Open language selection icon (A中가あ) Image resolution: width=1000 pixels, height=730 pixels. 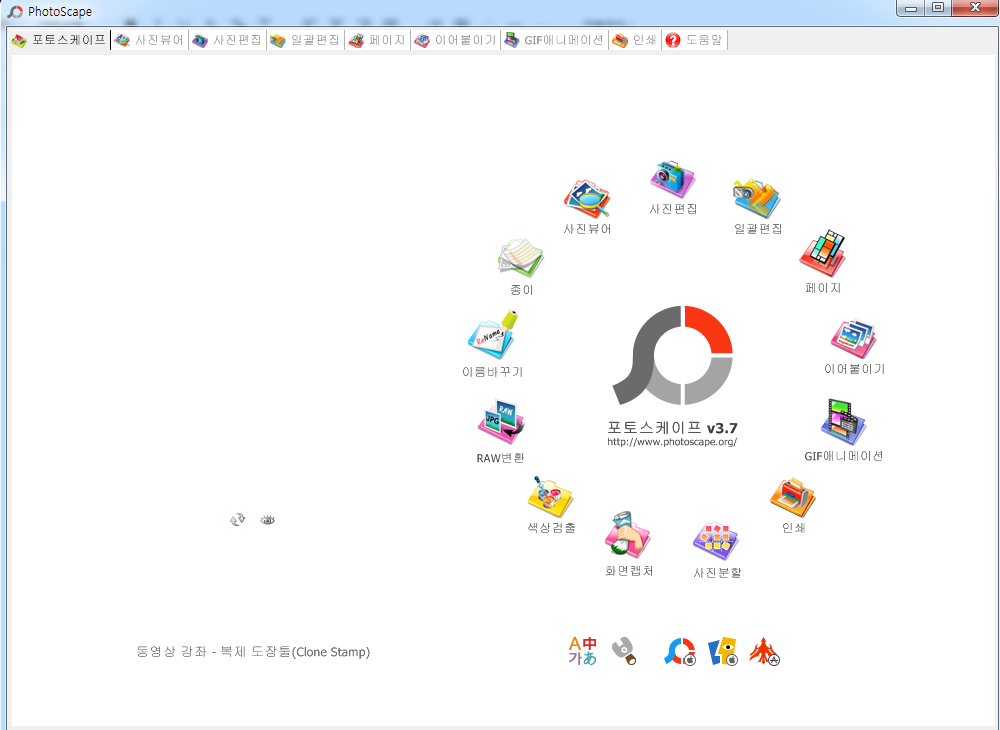click(582, 651)
